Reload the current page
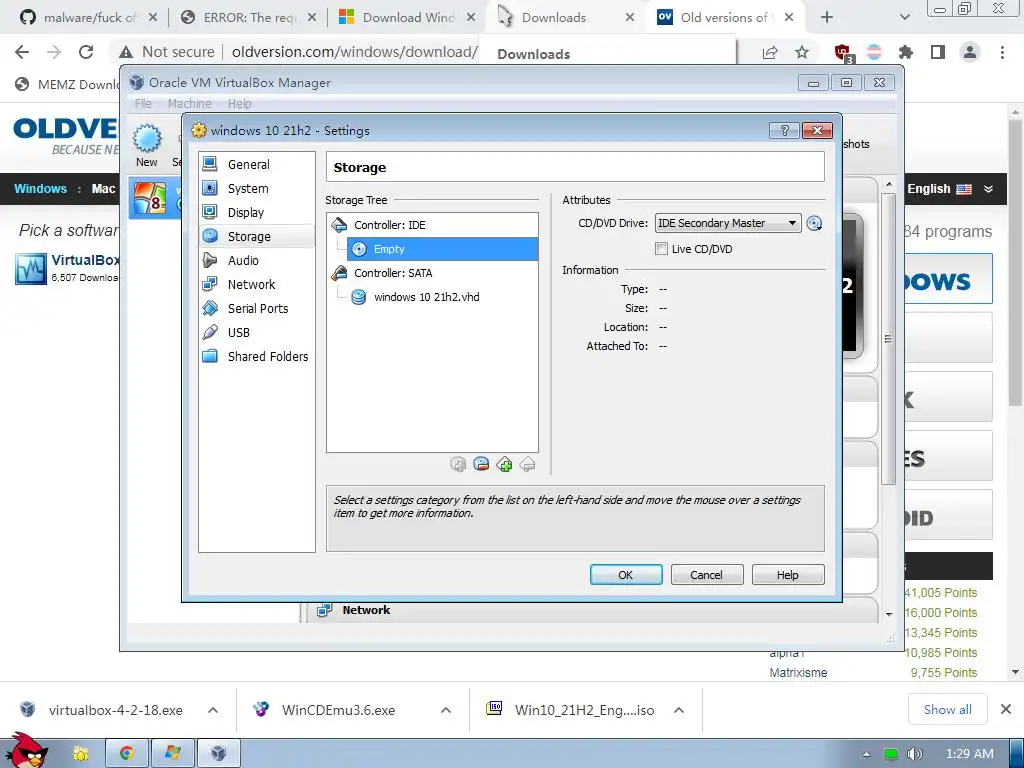 pos(86,52)
